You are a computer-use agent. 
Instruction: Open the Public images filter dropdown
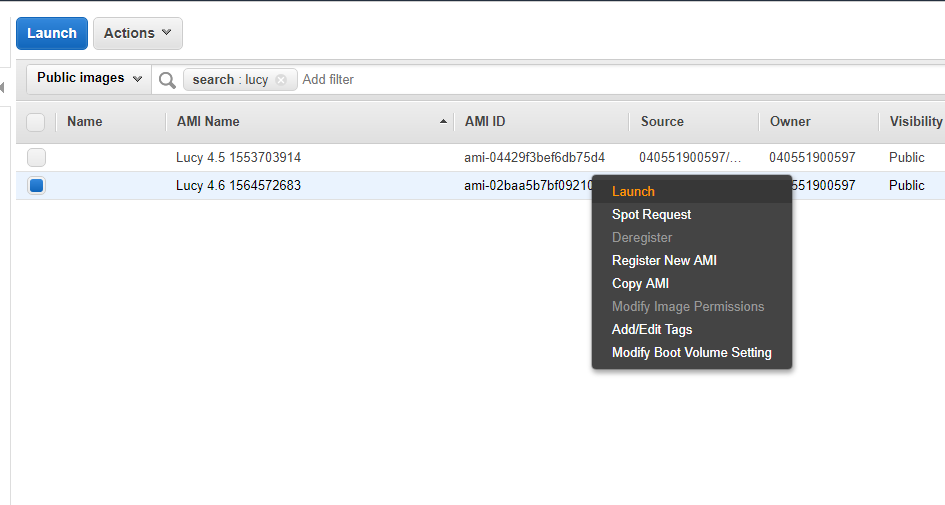(89, 78)
